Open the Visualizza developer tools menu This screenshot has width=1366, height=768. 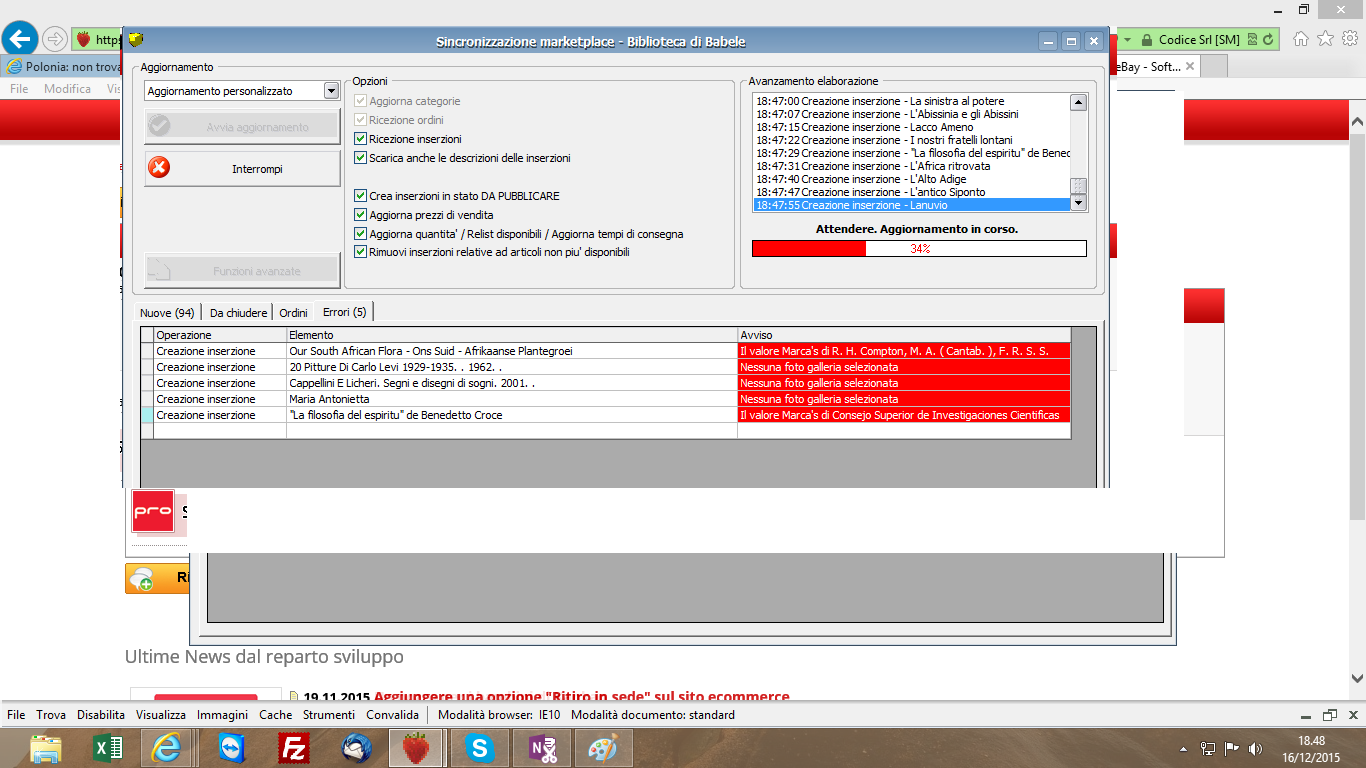click(x=161, y=715)
